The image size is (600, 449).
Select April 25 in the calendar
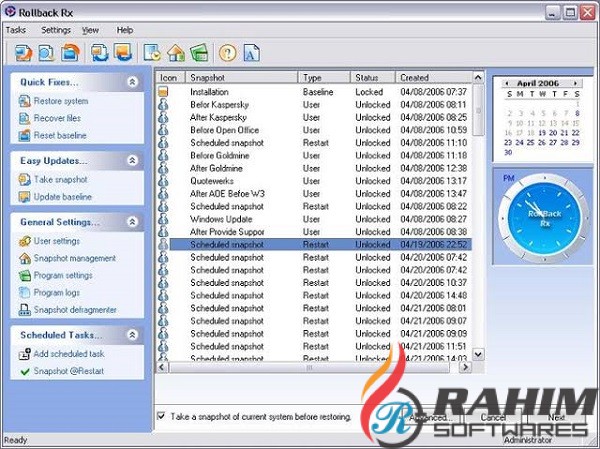pos(530,142)
